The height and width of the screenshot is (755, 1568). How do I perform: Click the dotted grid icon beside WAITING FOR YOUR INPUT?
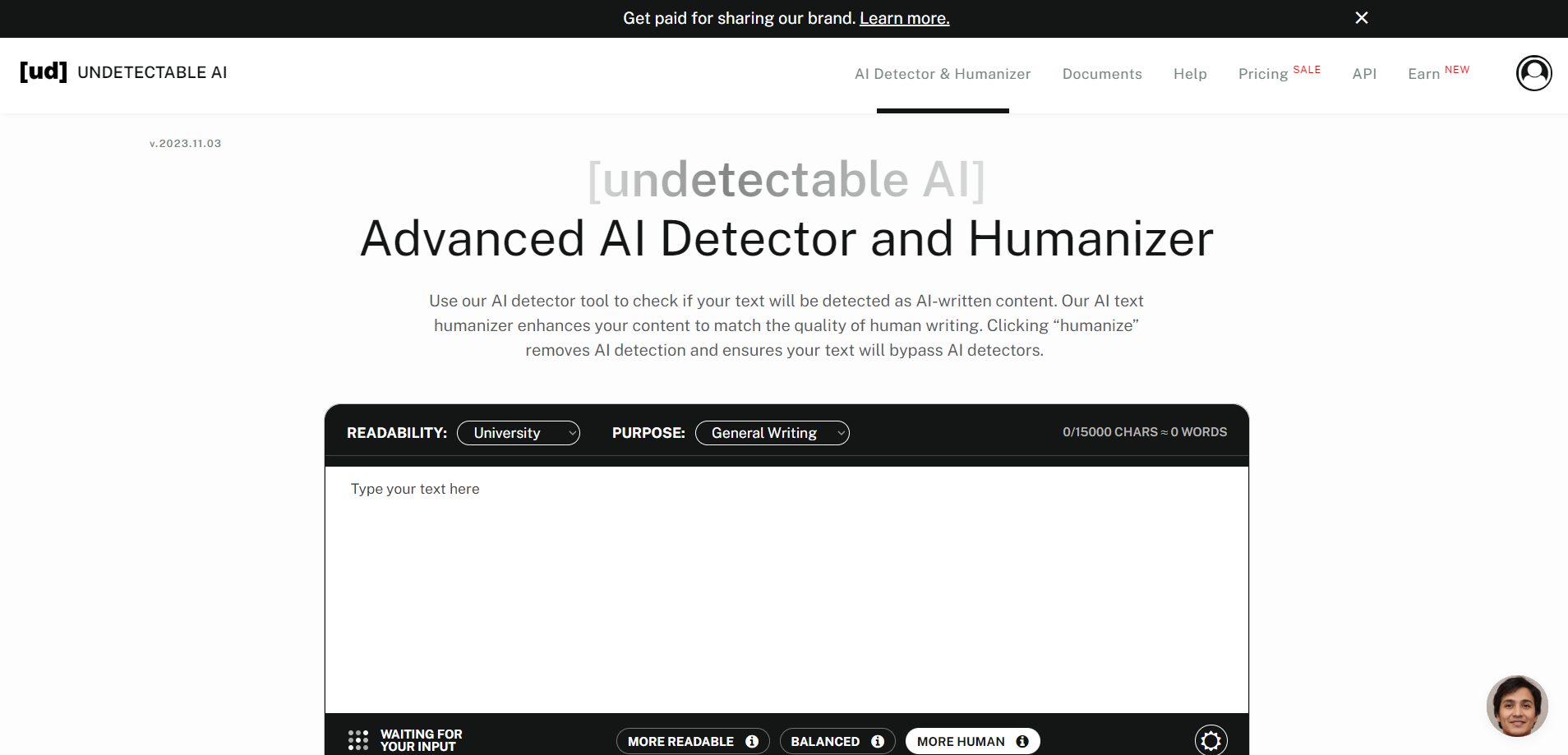(358, 740)
